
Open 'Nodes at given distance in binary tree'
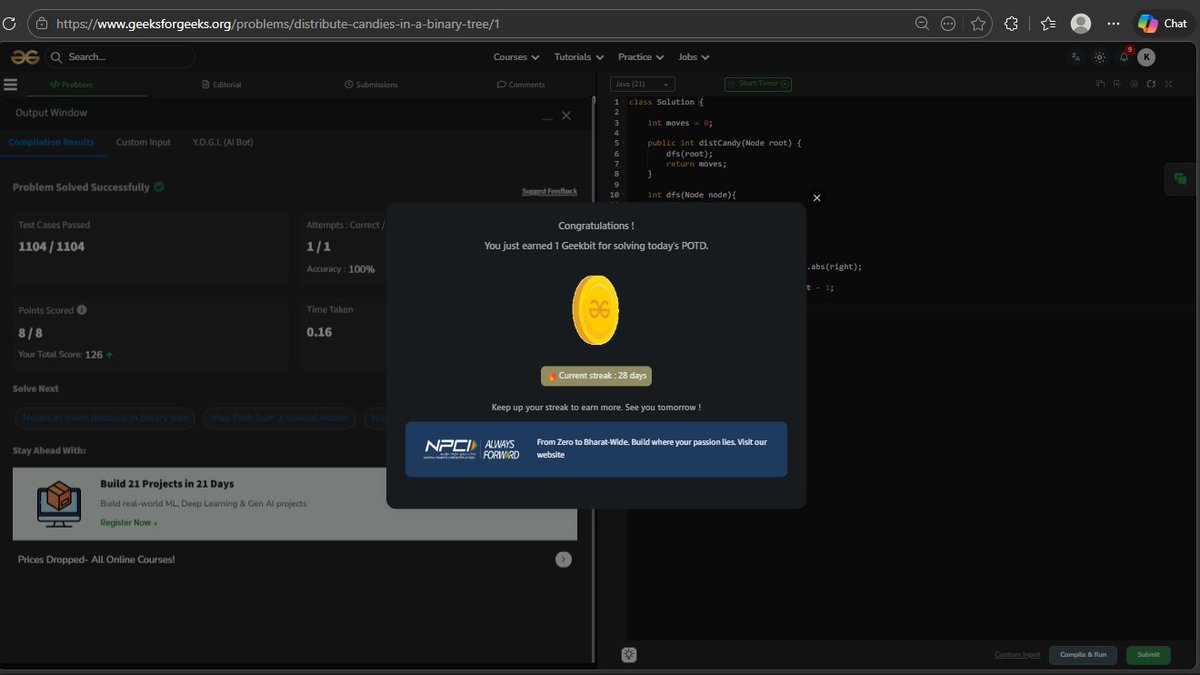105,417
